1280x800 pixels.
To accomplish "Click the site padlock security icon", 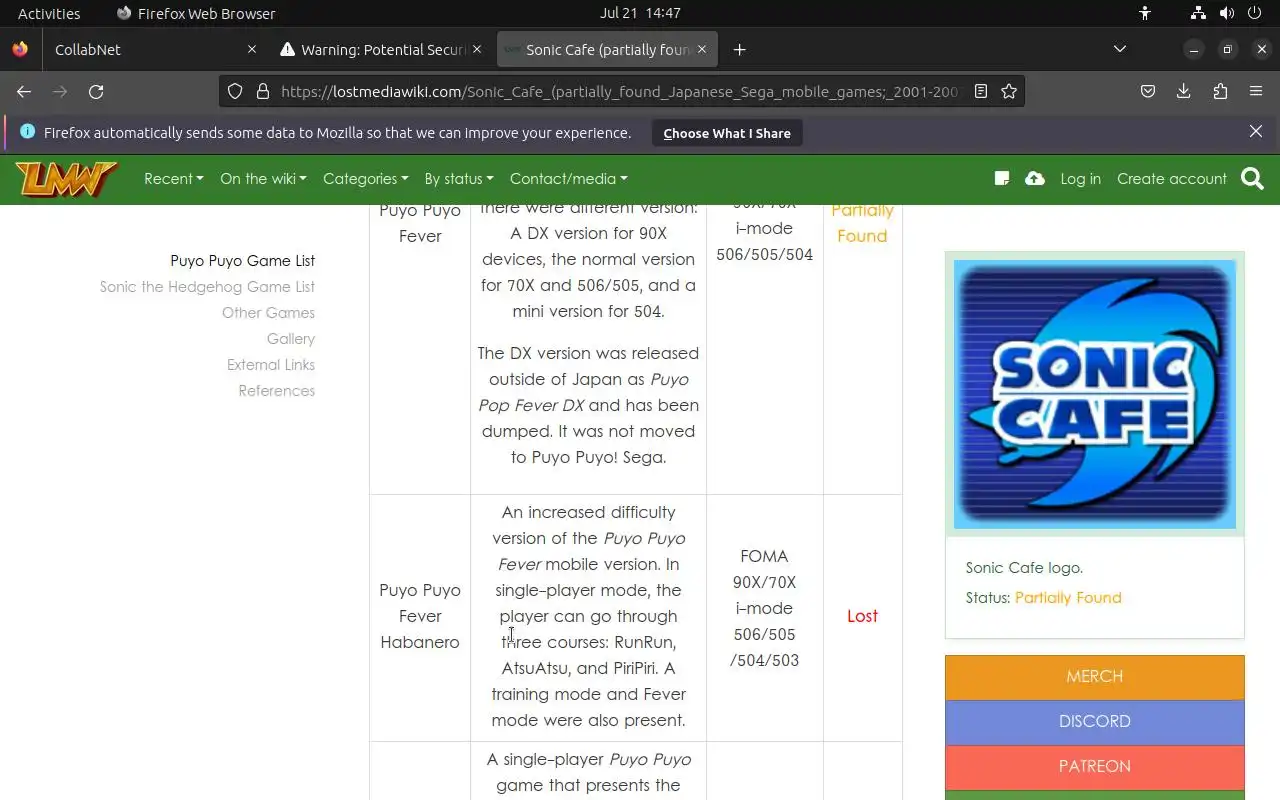I will tap(263, 91).
